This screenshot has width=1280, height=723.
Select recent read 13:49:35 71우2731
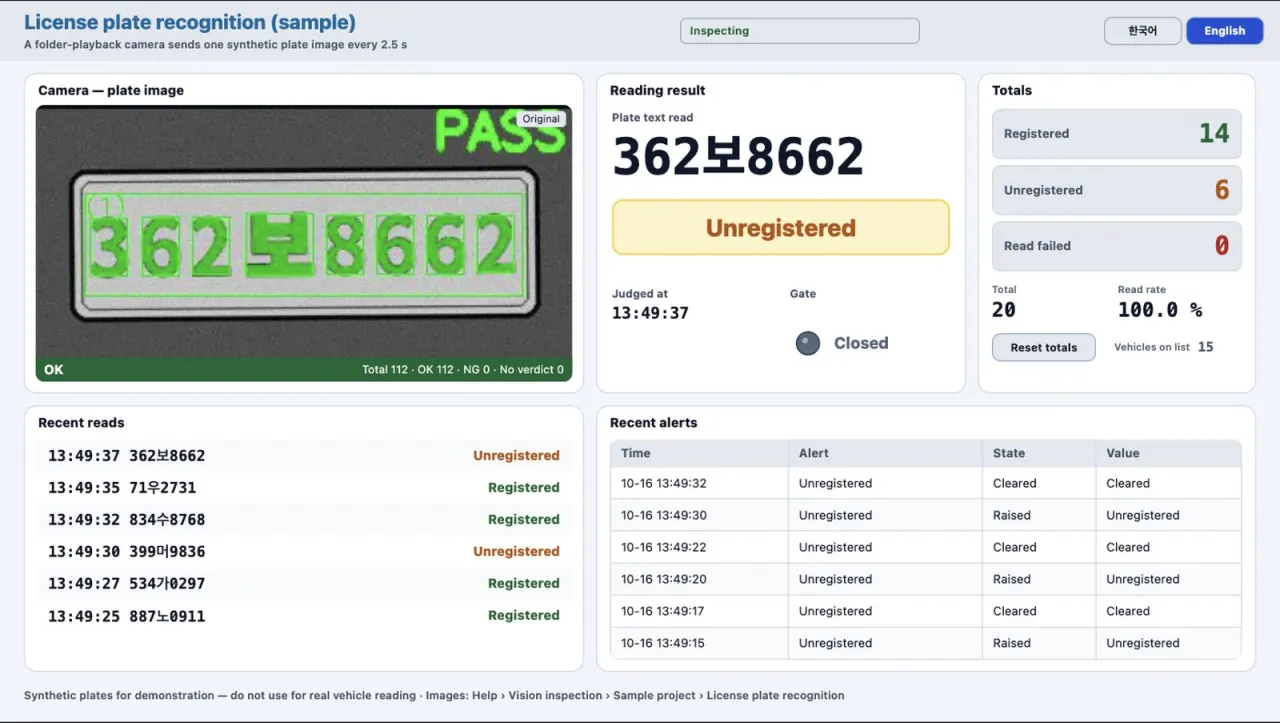pyautogui.click(x=304, y=488)
